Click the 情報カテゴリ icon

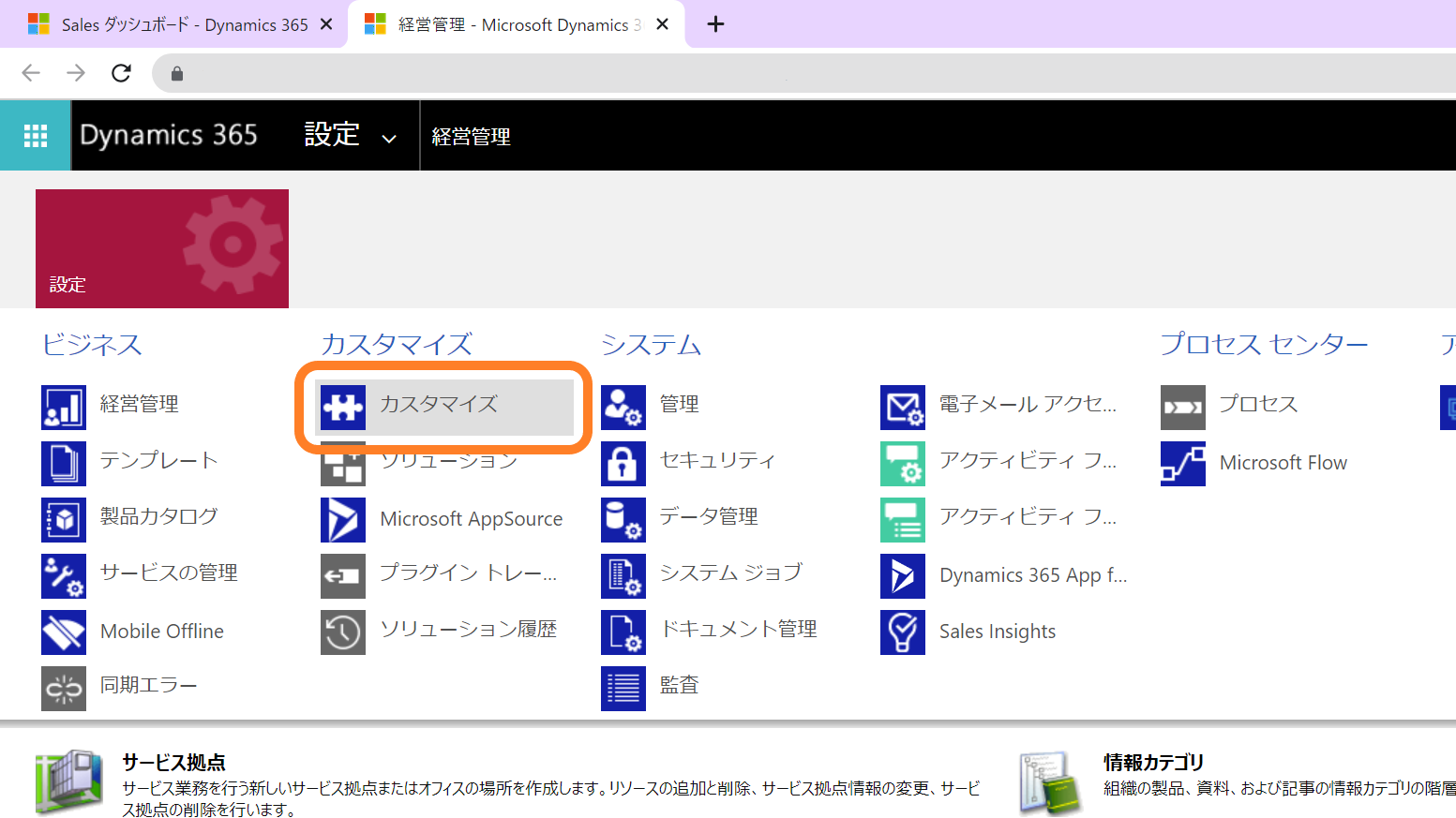[1050, 781]
